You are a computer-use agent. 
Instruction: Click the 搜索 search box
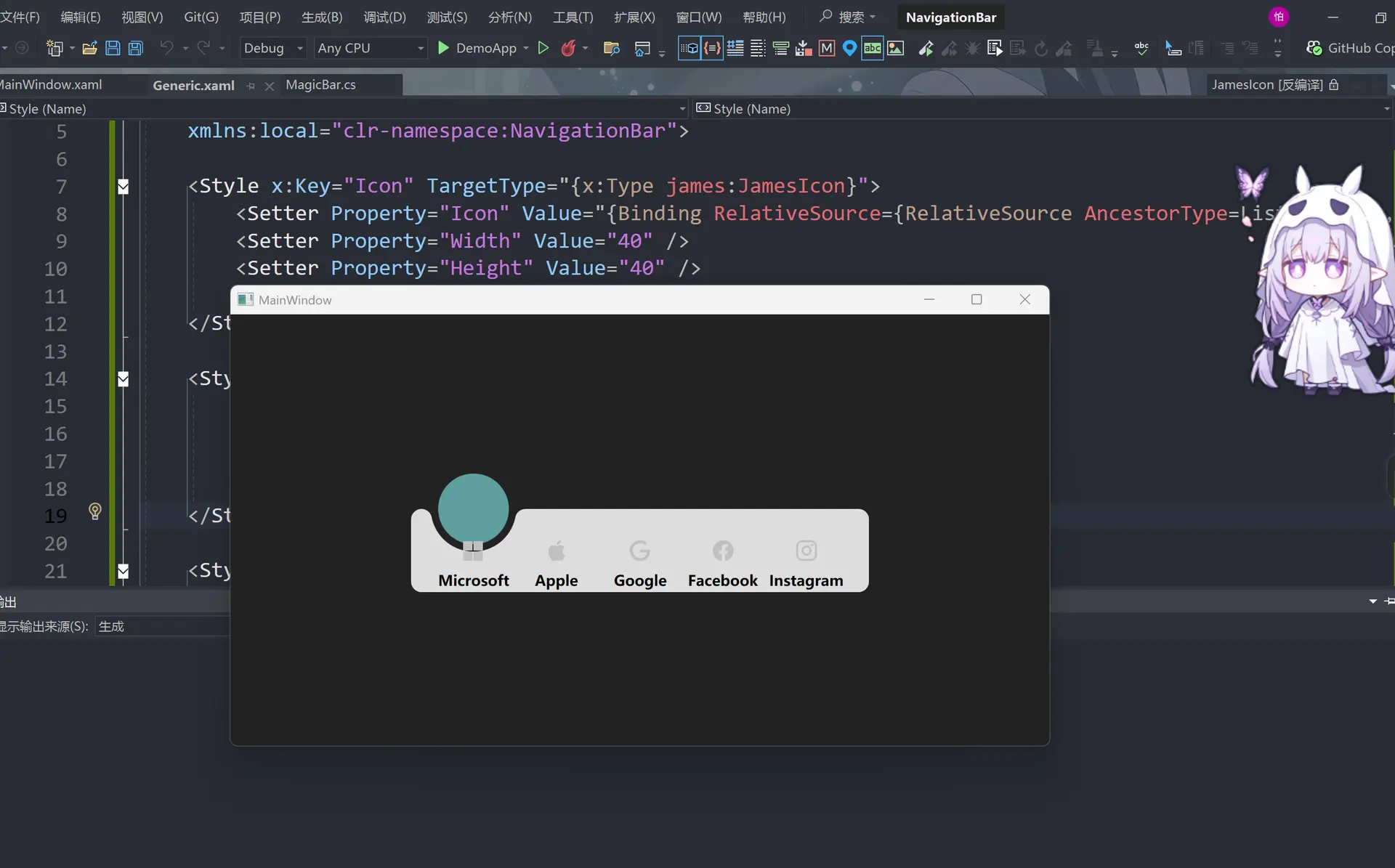pyautogui.click(x=848, y=17)
